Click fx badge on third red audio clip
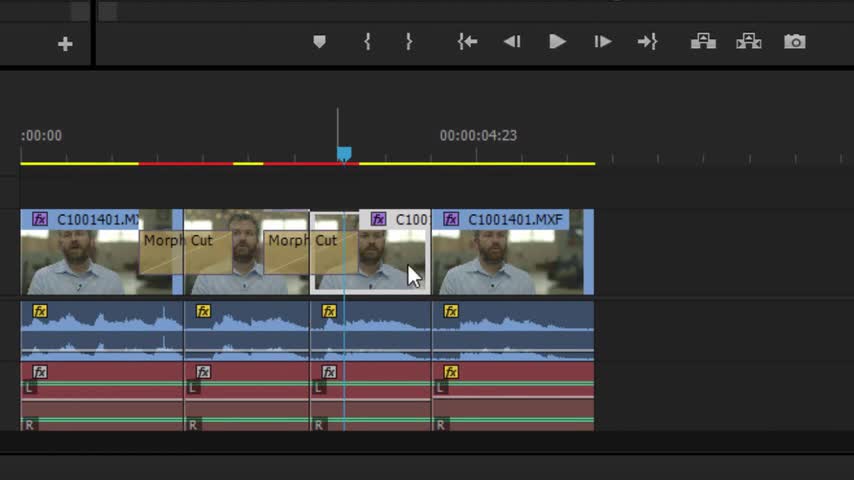Viewport: 854px width, 480px height. point(329,372)
